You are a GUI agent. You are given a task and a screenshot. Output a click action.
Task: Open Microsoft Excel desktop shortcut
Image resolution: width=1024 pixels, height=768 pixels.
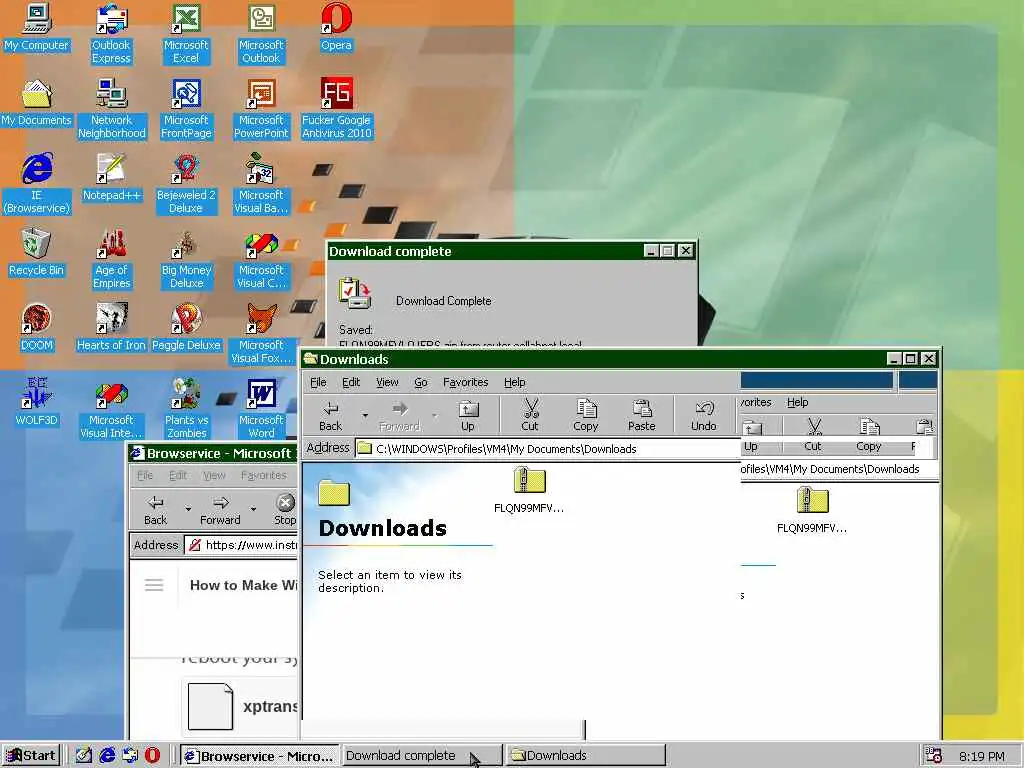pos(186,34)
